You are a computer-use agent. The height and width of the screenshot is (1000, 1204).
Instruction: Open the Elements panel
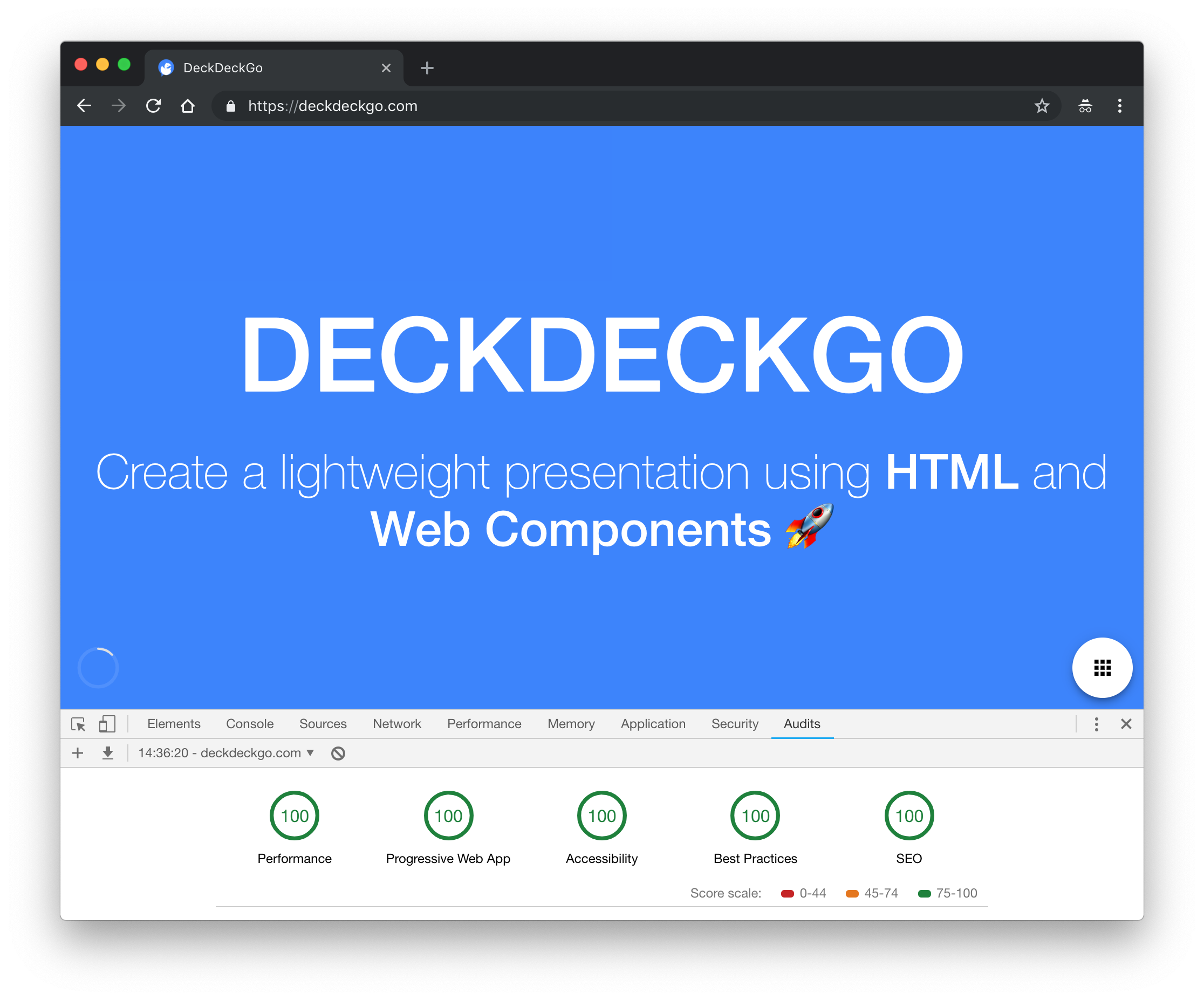coord(174,724)
